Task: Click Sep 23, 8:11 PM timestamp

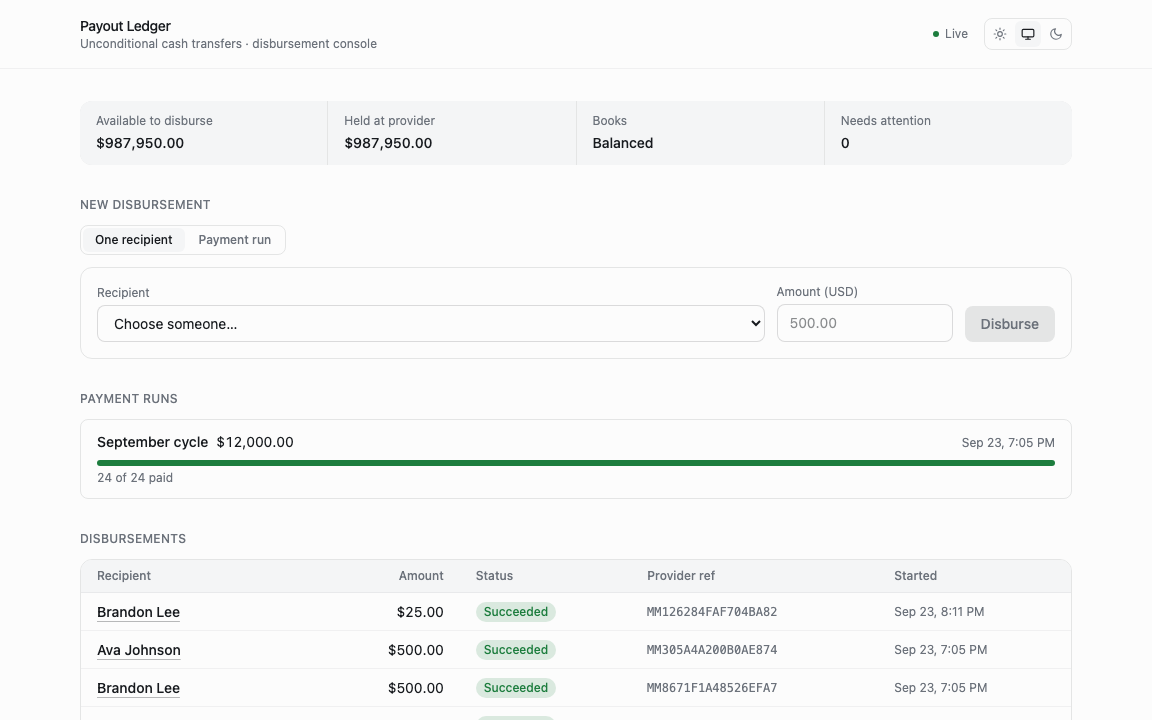Action: [x=939, y=612]
